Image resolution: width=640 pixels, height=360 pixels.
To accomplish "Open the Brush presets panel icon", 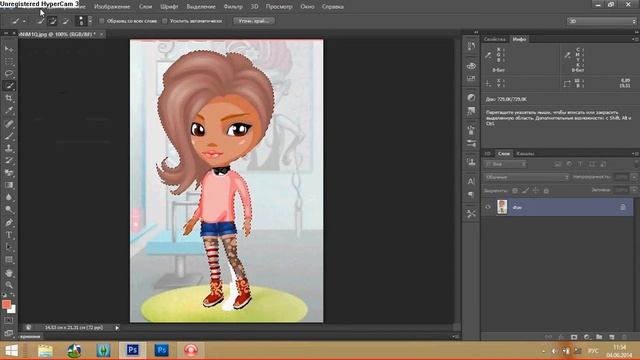I will click(x=471, y=144).
